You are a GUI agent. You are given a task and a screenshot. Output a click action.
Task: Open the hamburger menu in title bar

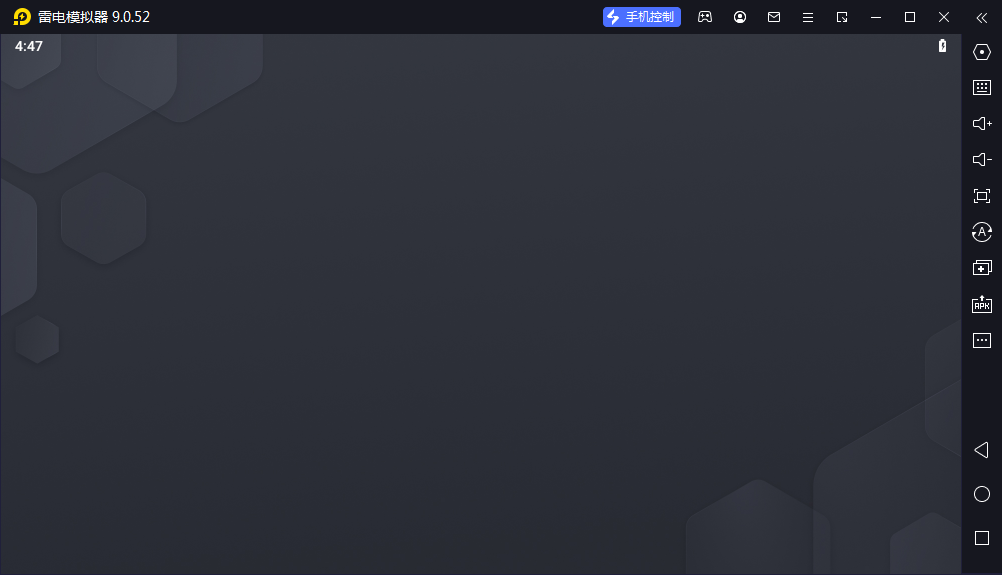[808, 17]
